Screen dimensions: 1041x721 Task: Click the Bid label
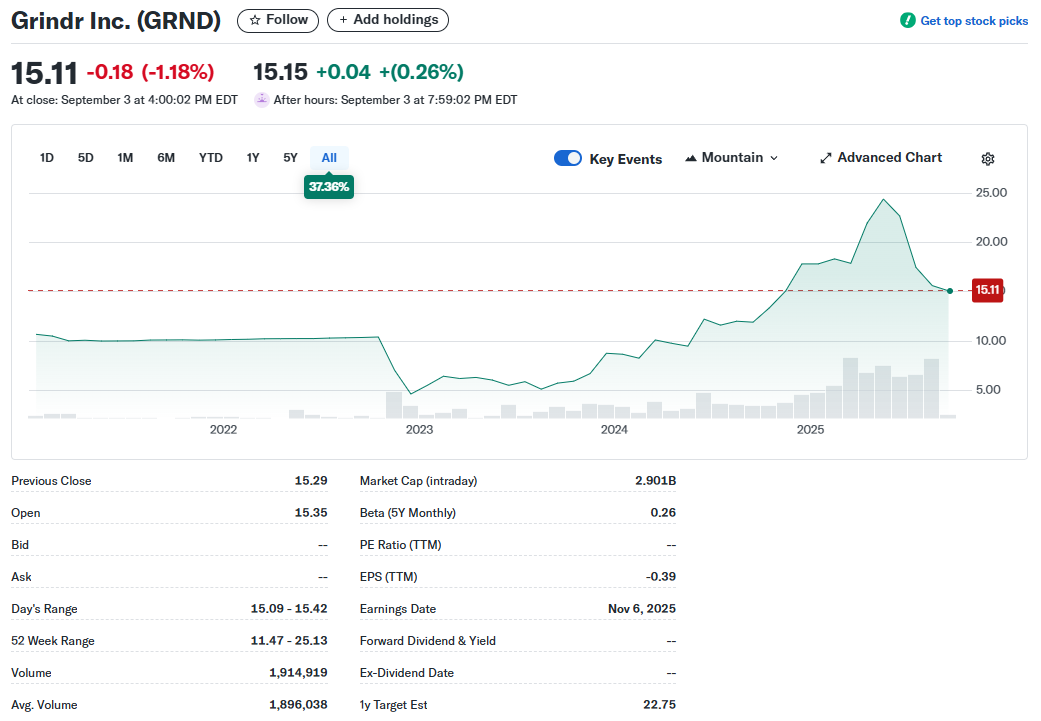[x=20, y=545]
